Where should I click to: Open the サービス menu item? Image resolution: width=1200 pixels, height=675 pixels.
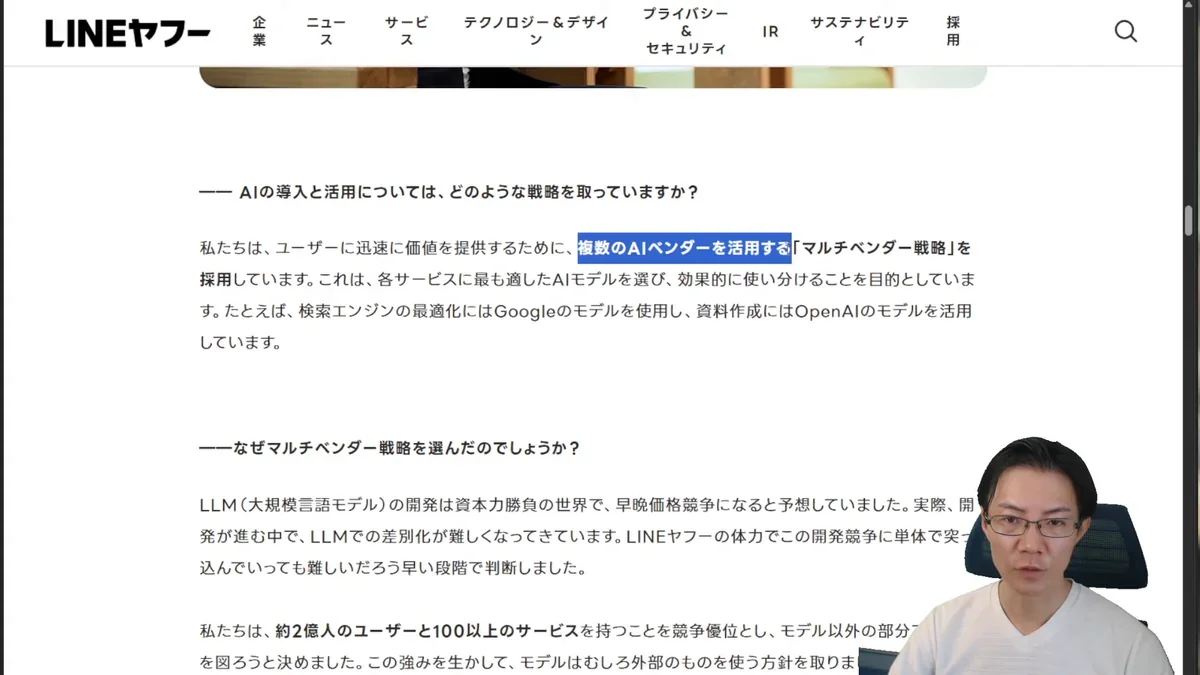tap(406, 31)
